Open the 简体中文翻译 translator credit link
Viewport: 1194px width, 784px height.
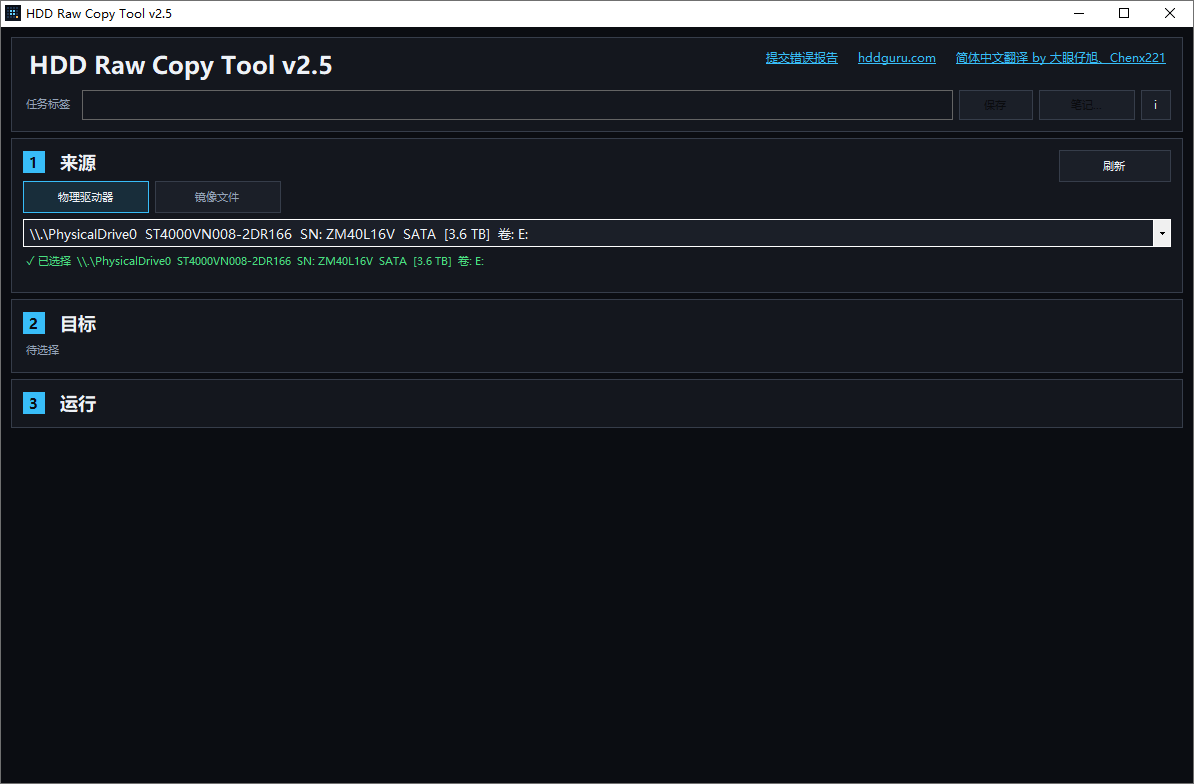point(1060,58)
